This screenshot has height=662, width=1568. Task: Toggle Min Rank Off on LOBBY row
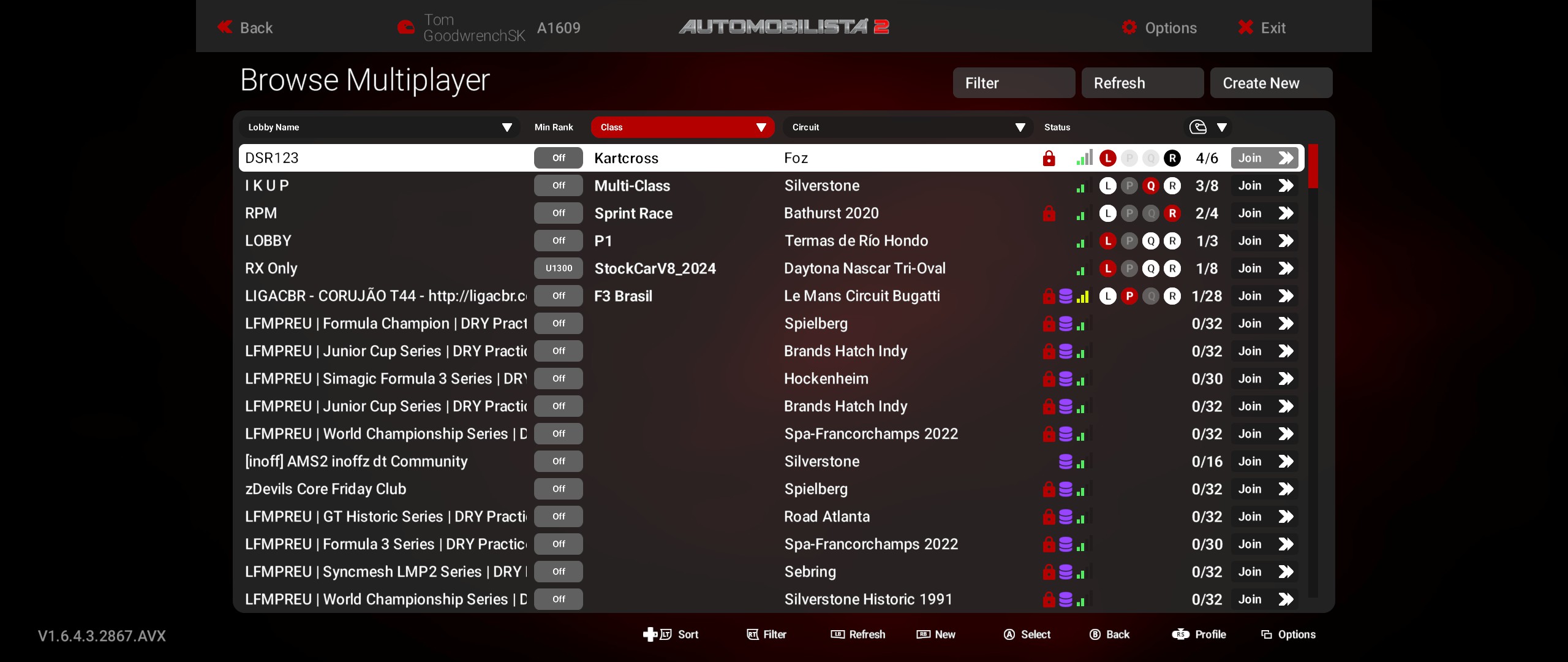coord(559,241)
